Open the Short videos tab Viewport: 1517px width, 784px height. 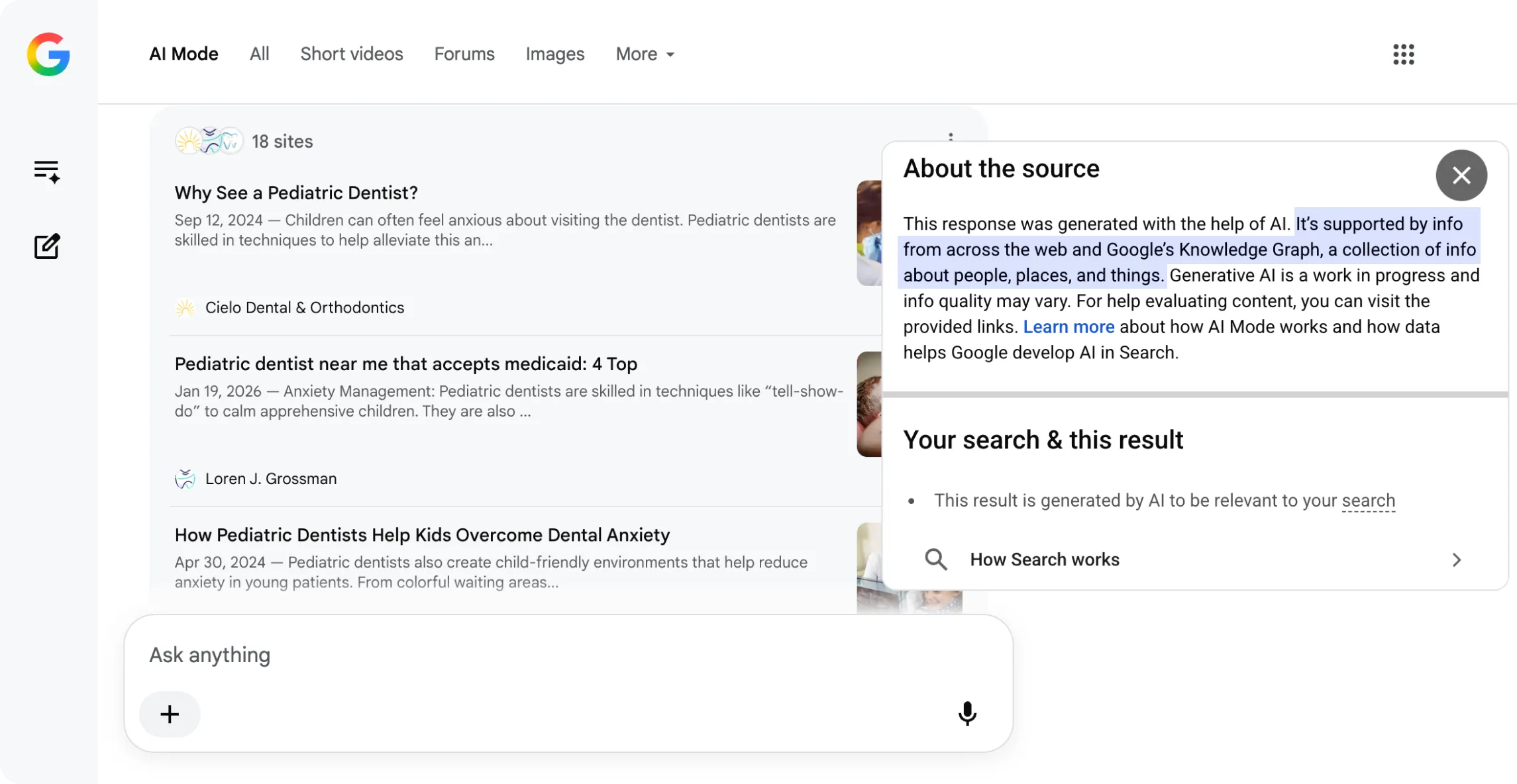(x=351, y=54)
